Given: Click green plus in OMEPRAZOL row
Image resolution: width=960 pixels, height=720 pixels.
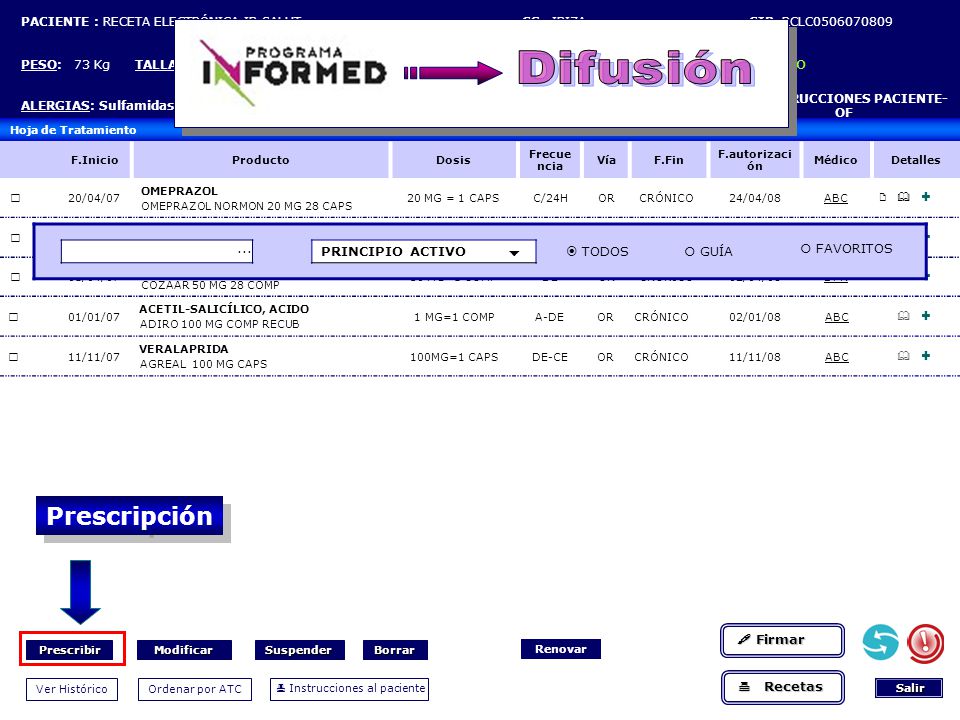Looking at the screenshot, I should (x=926, y=197).
